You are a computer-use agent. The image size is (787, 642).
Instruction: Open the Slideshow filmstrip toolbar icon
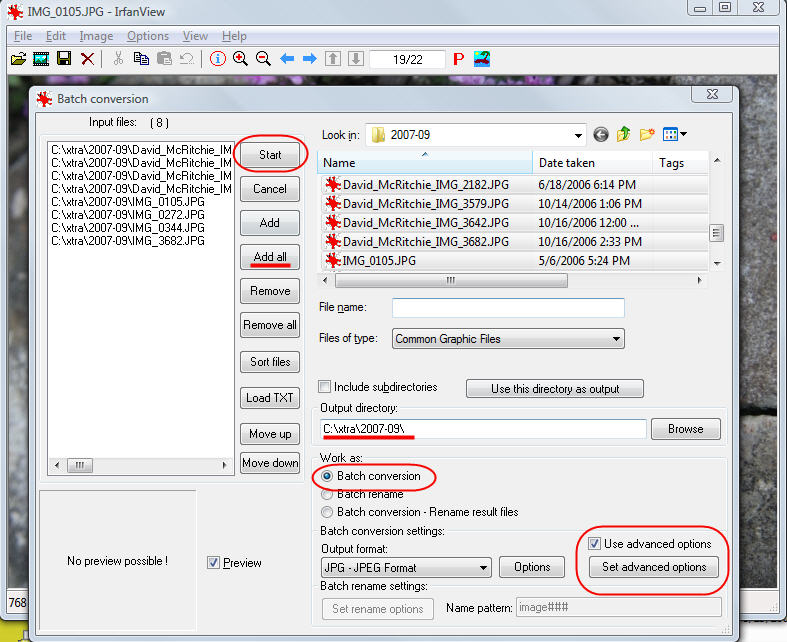pos(41,59)
